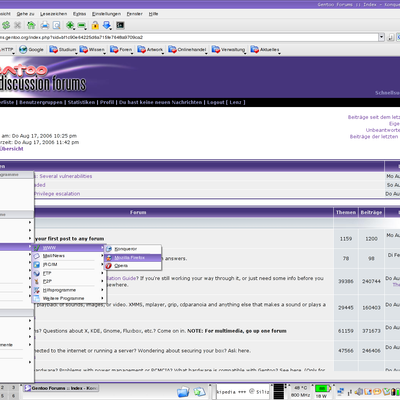Expand the Foren bookmark folder
This screenshot has width=400, height=400.
pos(121,50)
